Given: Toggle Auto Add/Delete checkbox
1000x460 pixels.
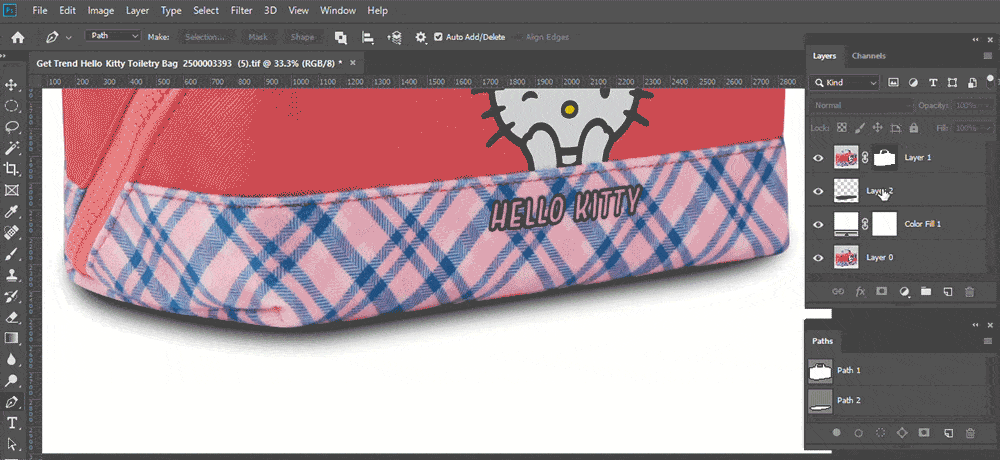Looking at the screenshot, I should point(438,37).
